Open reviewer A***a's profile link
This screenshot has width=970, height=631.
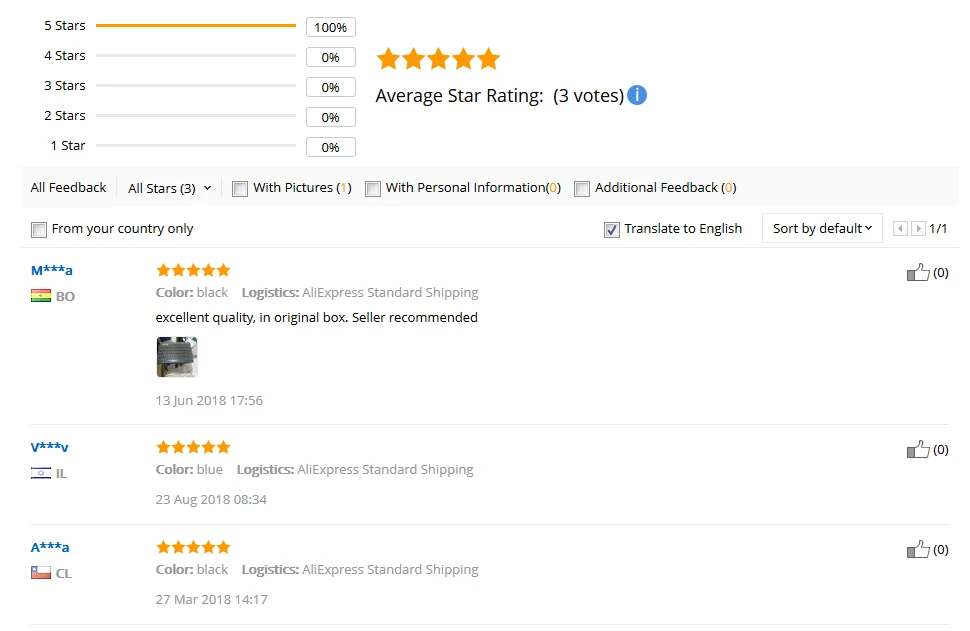coord(50,548)
